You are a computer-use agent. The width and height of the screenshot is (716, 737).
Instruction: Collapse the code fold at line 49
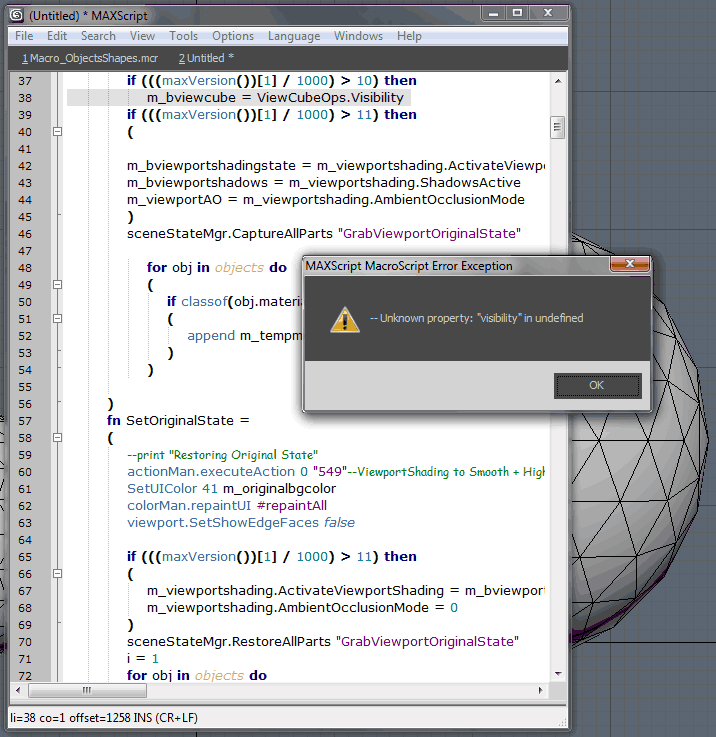pos(57,284)
